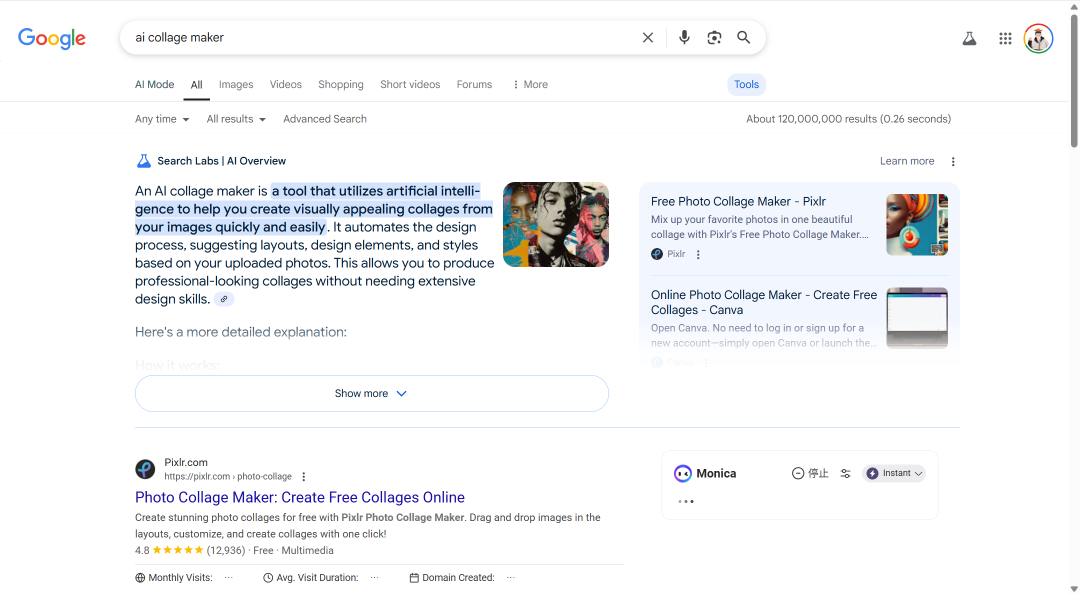
Task: Click the Search Labs | AI Overview heading
Action: 221,161
